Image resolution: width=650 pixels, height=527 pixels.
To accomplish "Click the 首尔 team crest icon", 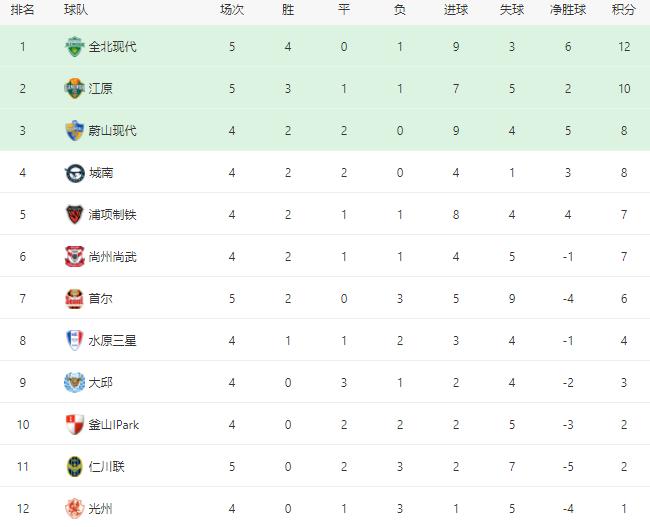I will 75,299.
